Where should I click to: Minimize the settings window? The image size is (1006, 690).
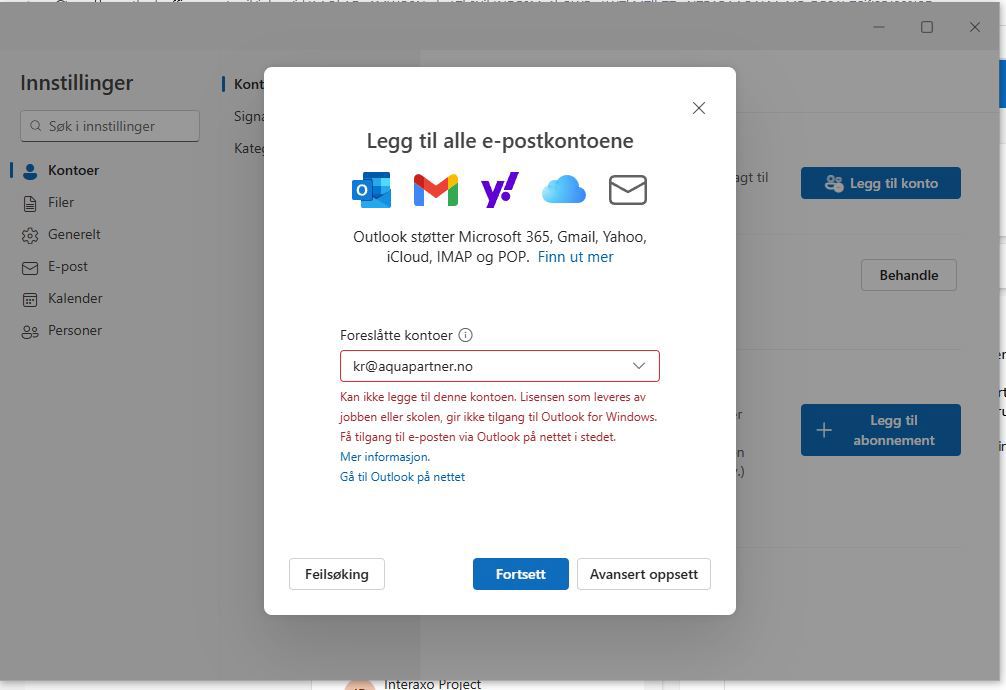tap(879, 27)
